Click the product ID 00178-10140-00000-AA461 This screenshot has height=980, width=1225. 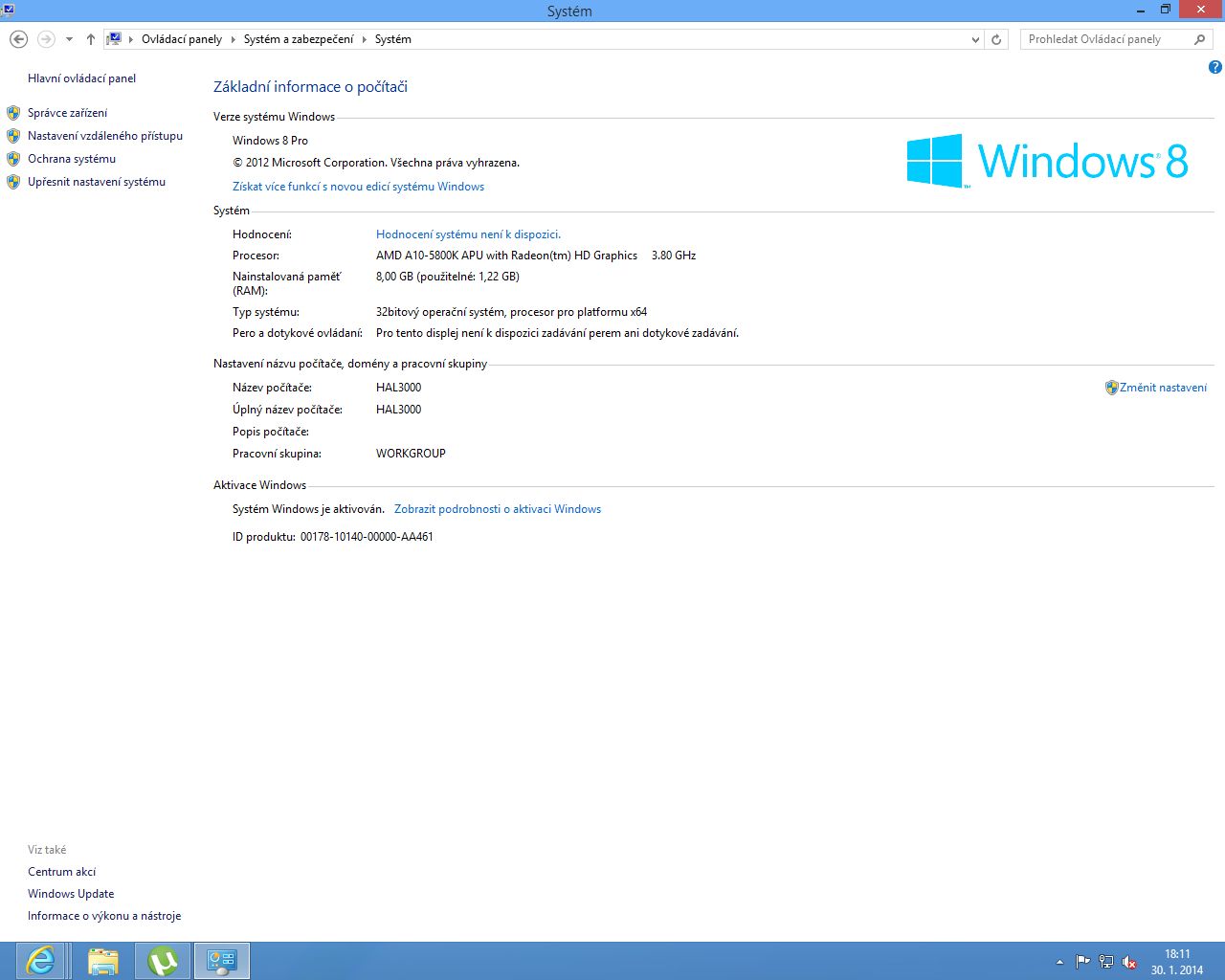[367, 537]
